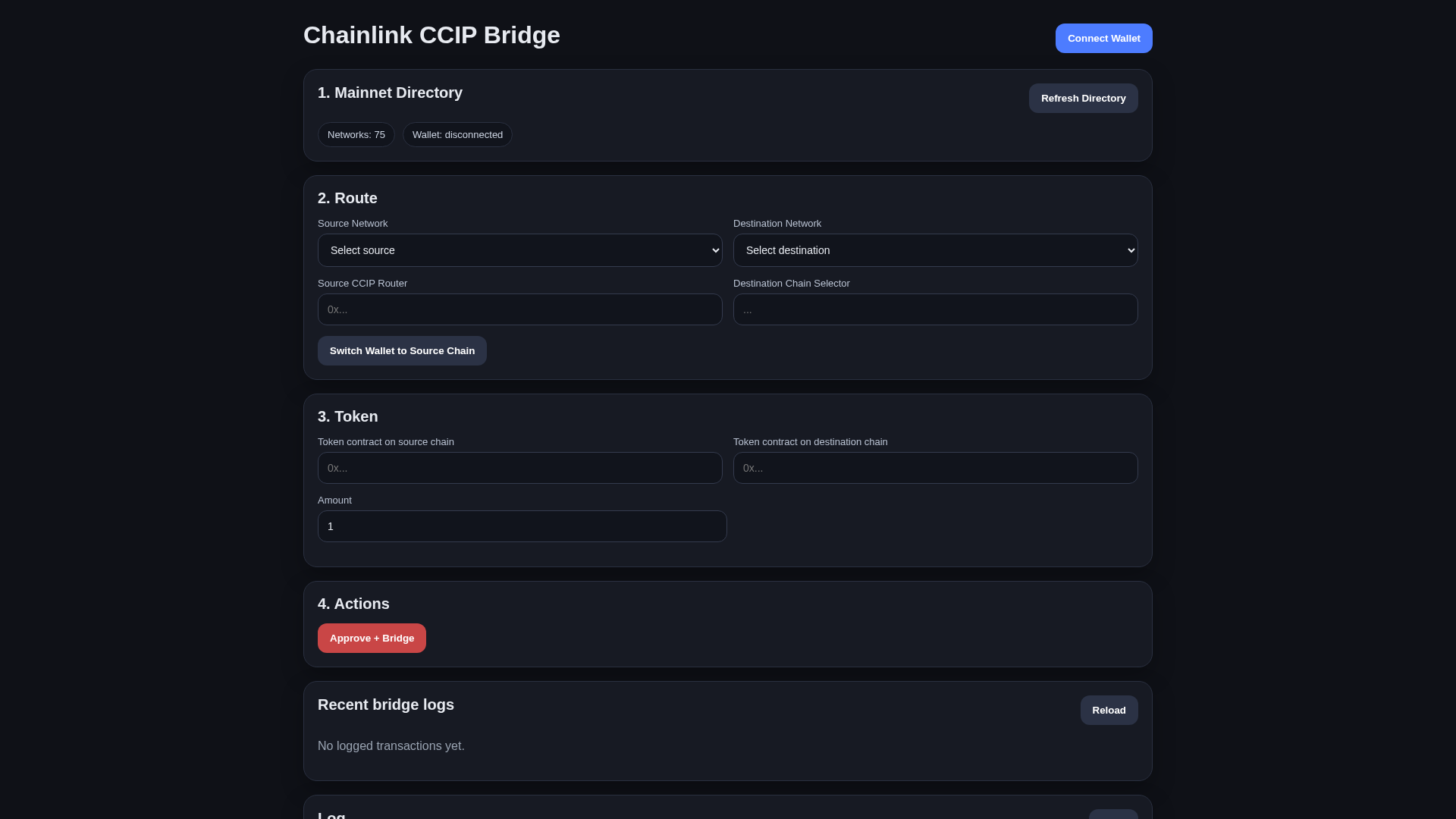Start Approve + Bridge action
The image size is (1456, 819).
[372, 639]
